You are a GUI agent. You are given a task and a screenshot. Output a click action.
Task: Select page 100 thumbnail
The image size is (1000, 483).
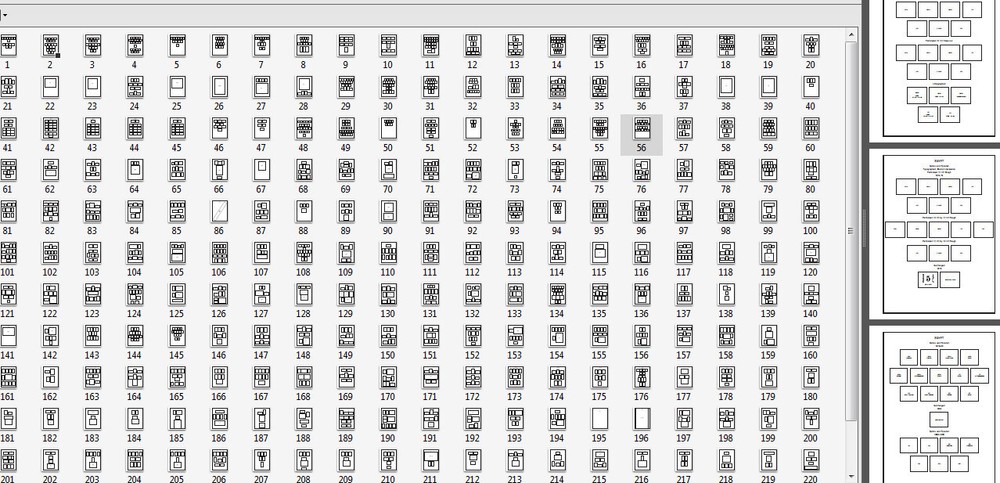(810, 212)
